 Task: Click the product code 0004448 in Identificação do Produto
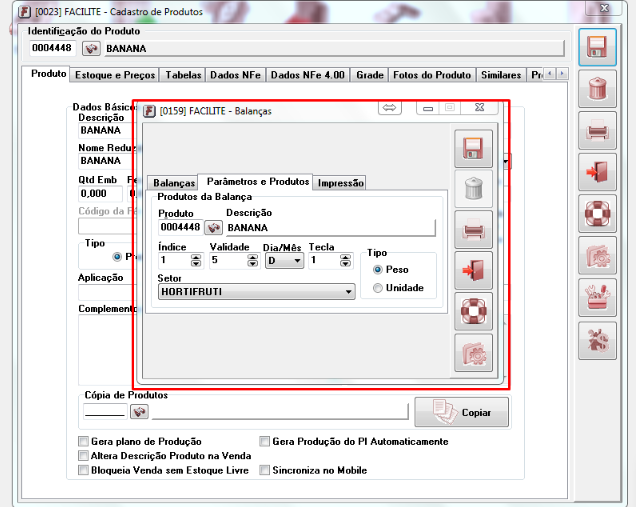(52, 48)
